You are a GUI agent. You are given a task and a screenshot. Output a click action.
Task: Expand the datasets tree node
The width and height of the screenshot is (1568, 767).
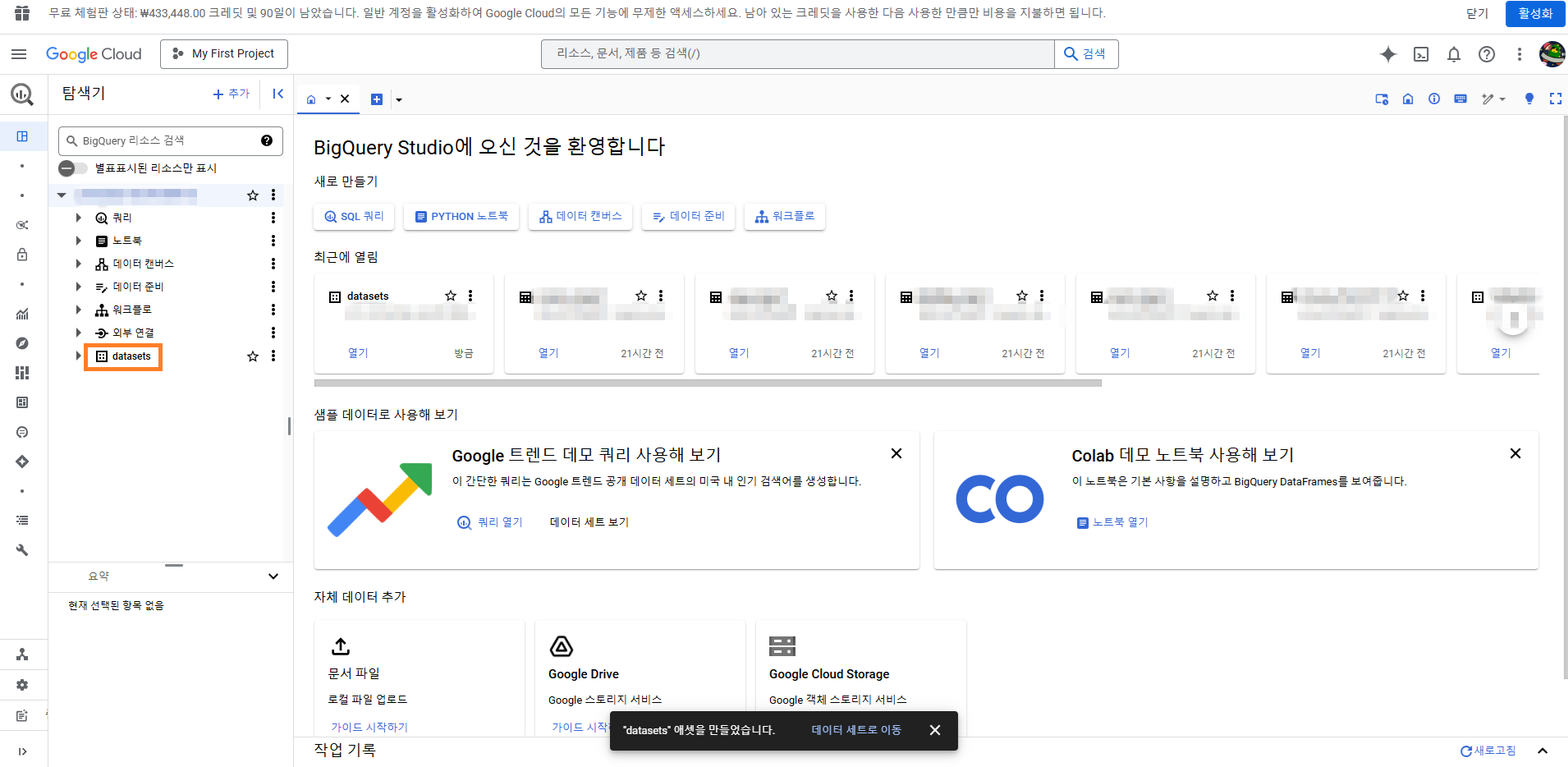coord(78,356)
